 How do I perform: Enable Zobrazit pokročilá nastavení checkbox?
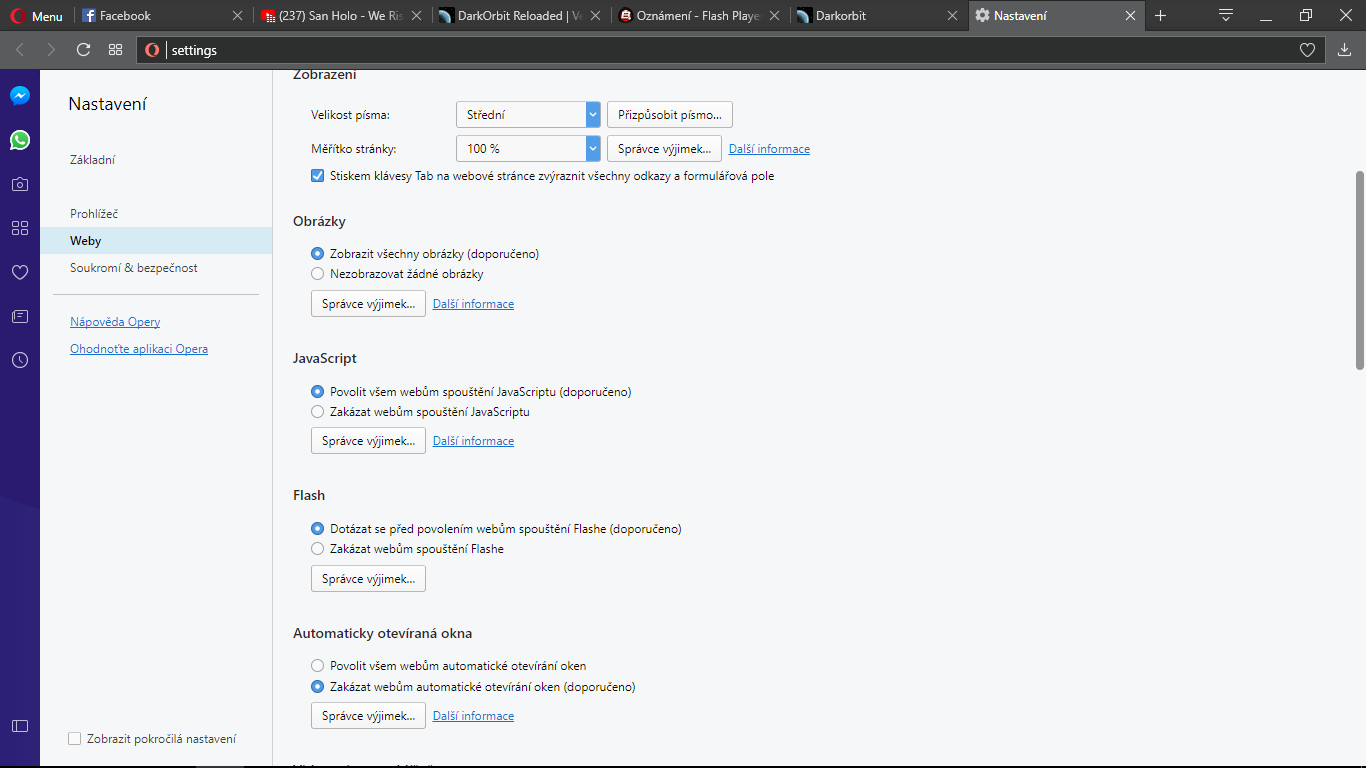click(75, 739)
